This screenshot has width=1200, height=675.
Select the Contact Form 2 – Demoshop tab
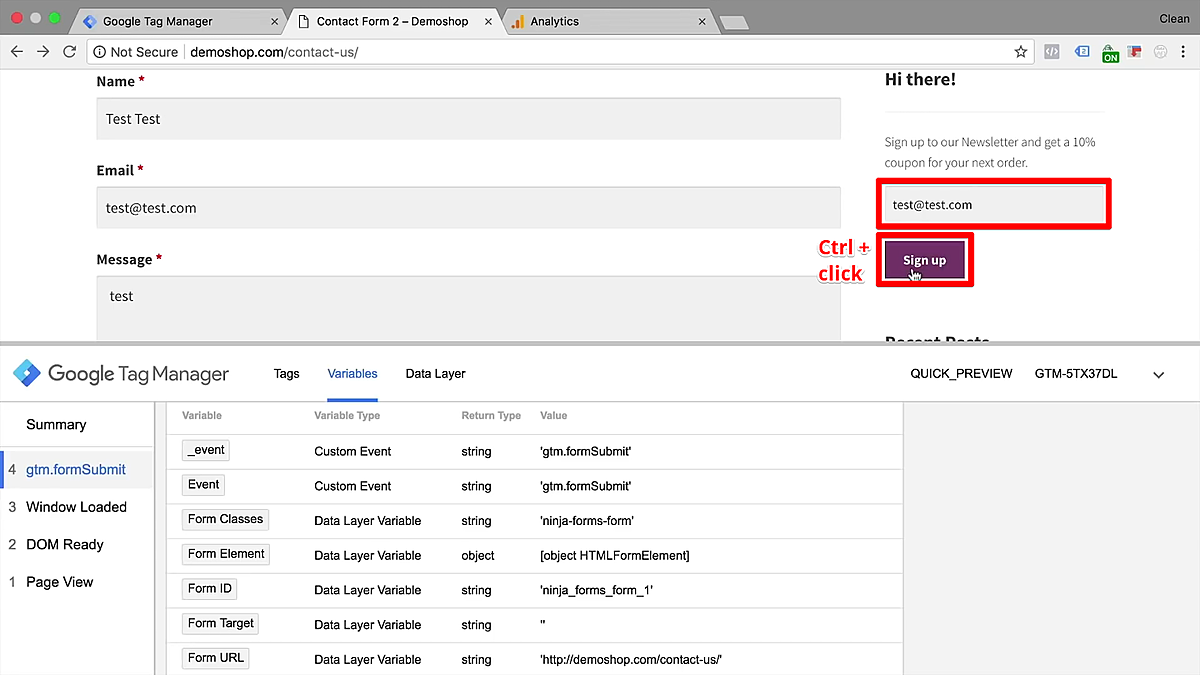tap(392, 21)
